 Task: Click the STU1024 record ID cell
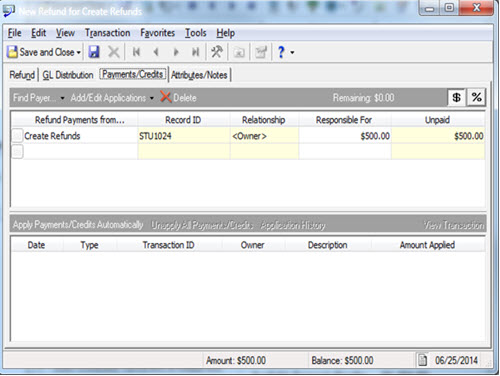click(184, 136)
